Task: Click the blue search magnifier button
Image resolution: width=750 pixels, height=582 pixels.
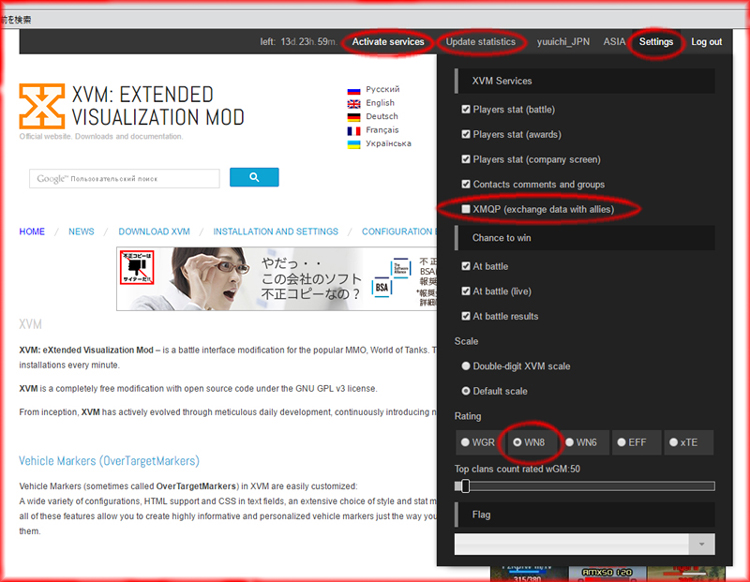Action: click(x=254, y=177)
